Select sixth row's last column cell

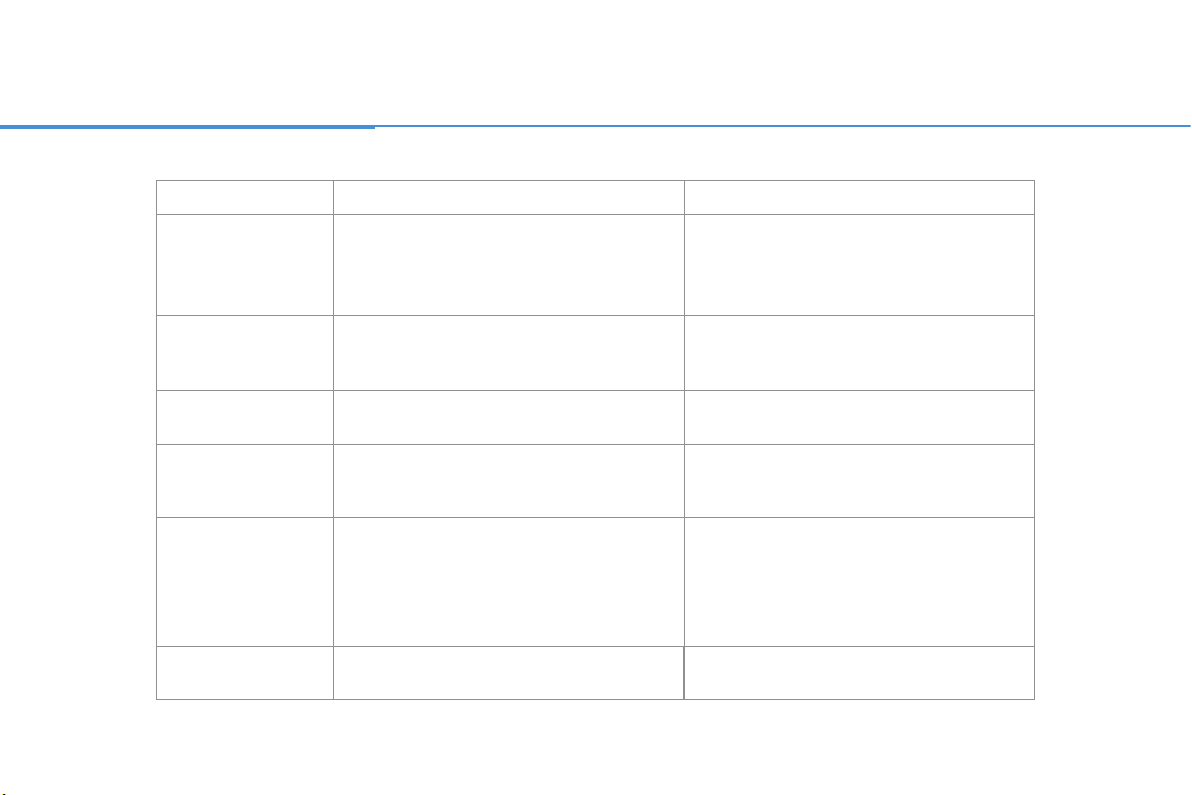click(x=859, y=582)
